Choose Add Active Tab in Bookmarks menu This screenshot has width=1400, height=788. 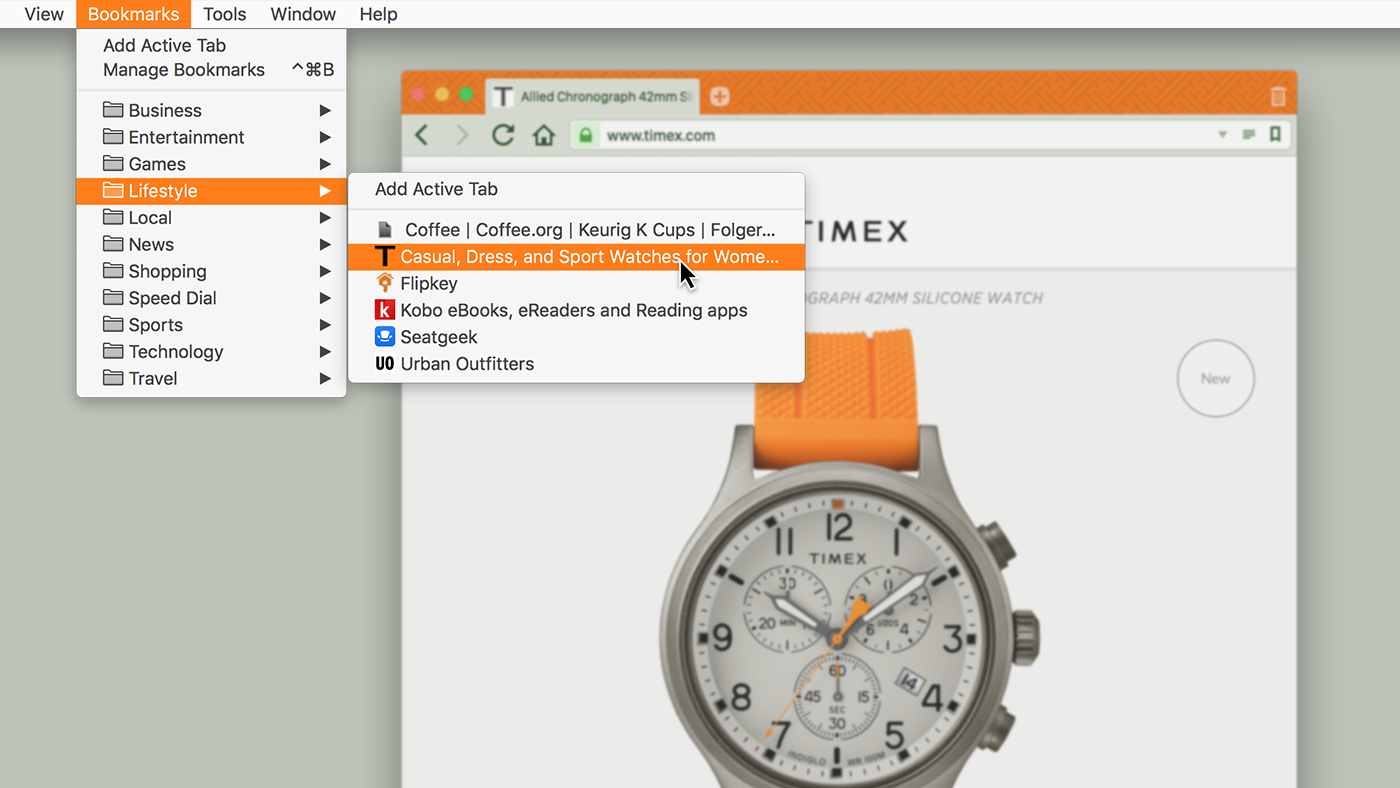(211, 45)
